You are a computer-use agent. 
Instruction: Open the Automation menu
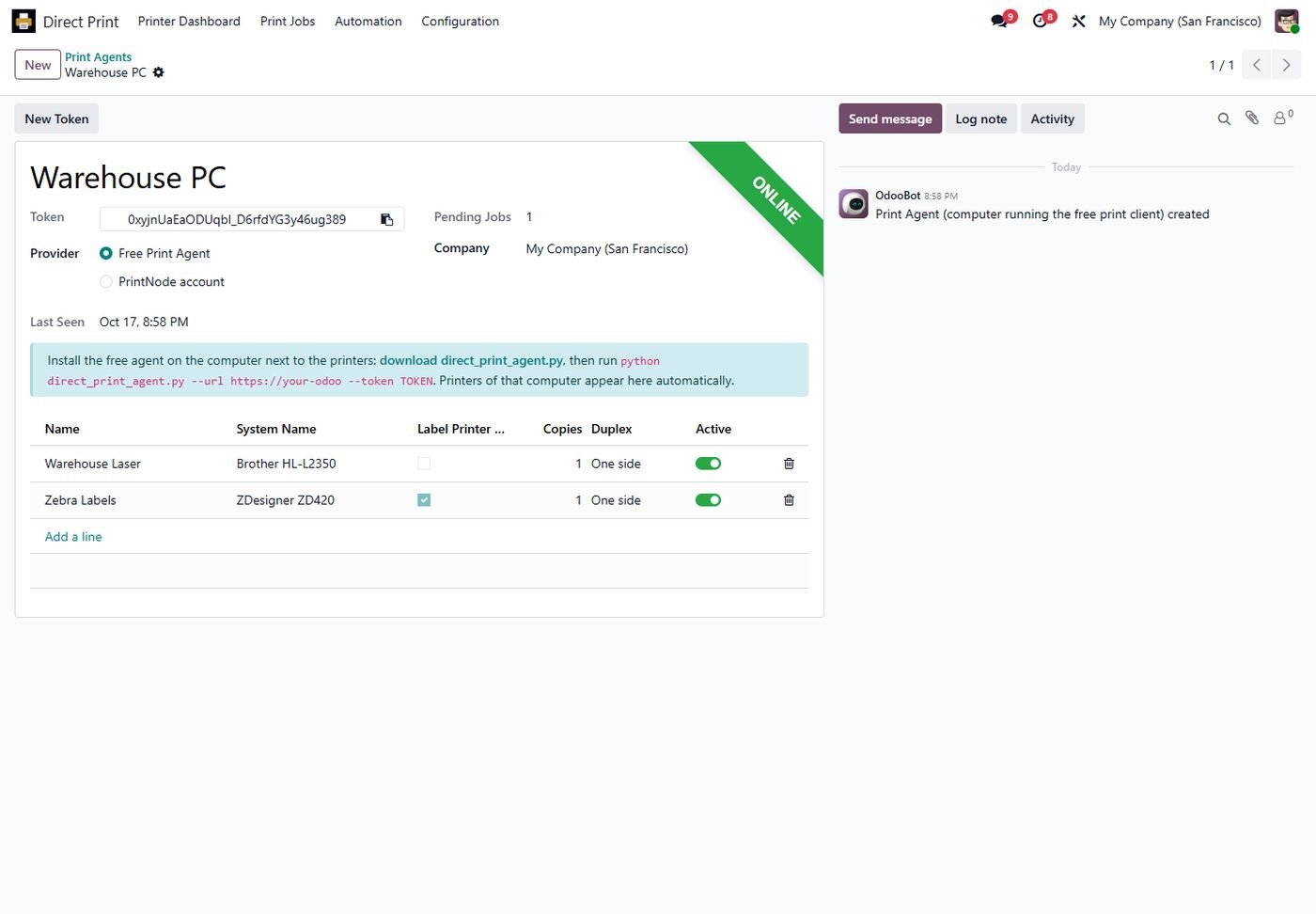click(368, 21)
